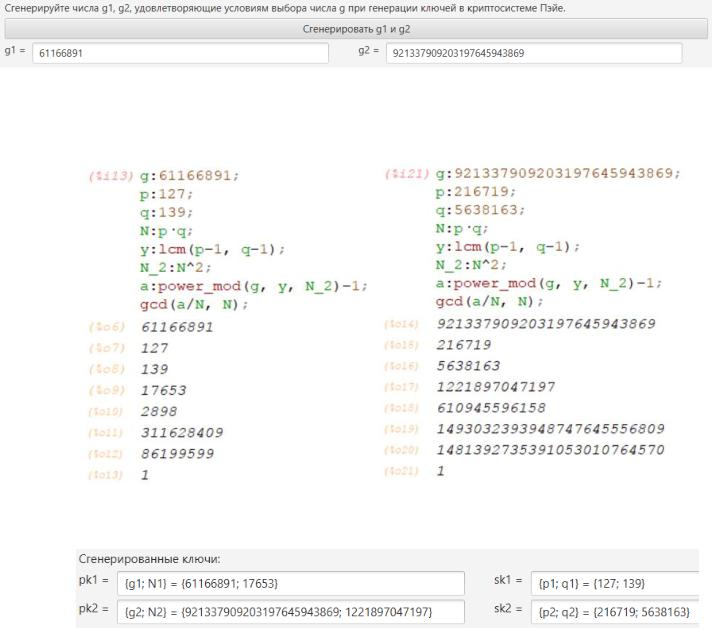Focus the g1 input field containing 61166891
Screen dimensions: 712x628
coord(180,53)
